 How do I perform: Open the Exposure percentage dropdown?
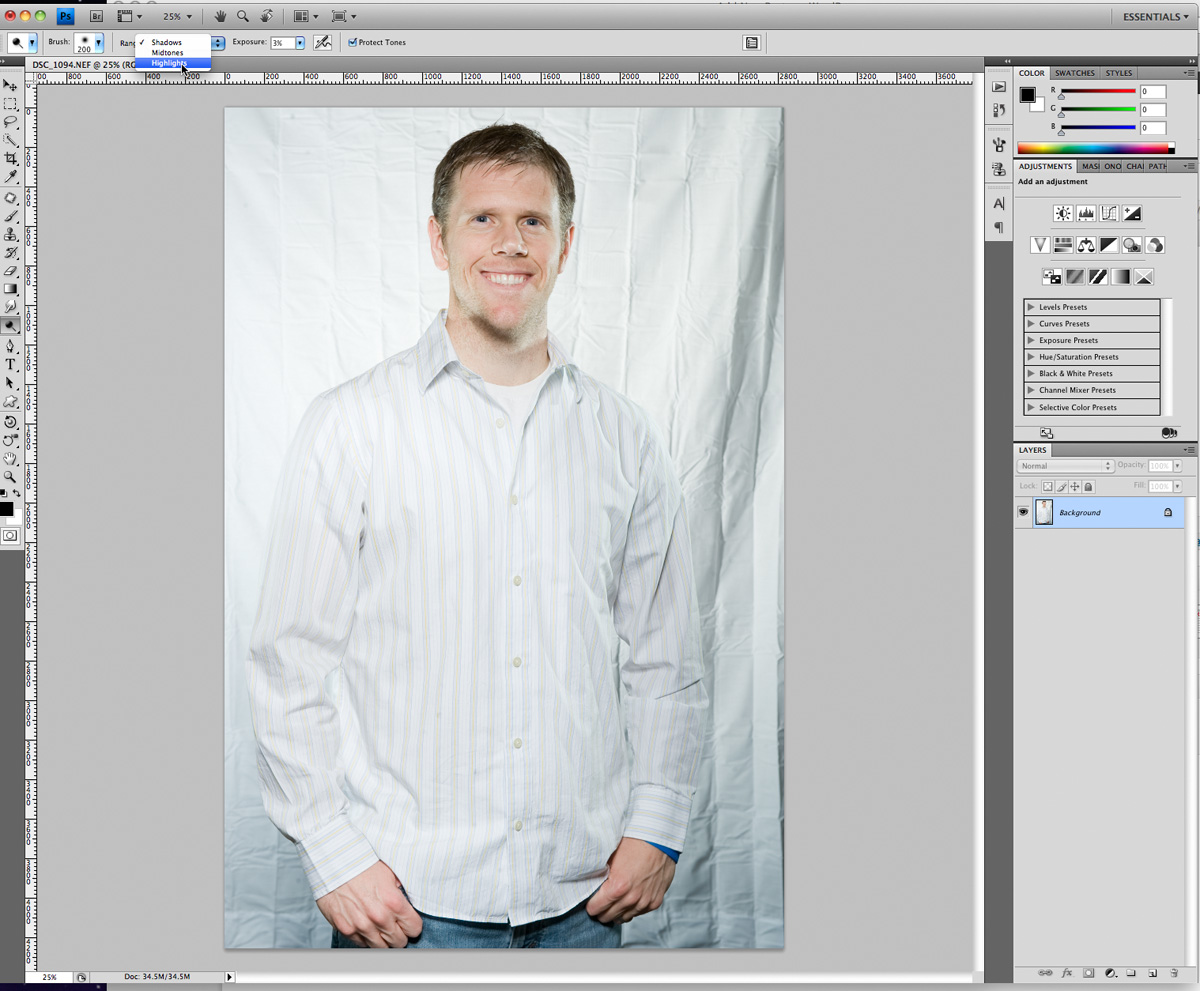pyautogui.click(x=299, y=43)
